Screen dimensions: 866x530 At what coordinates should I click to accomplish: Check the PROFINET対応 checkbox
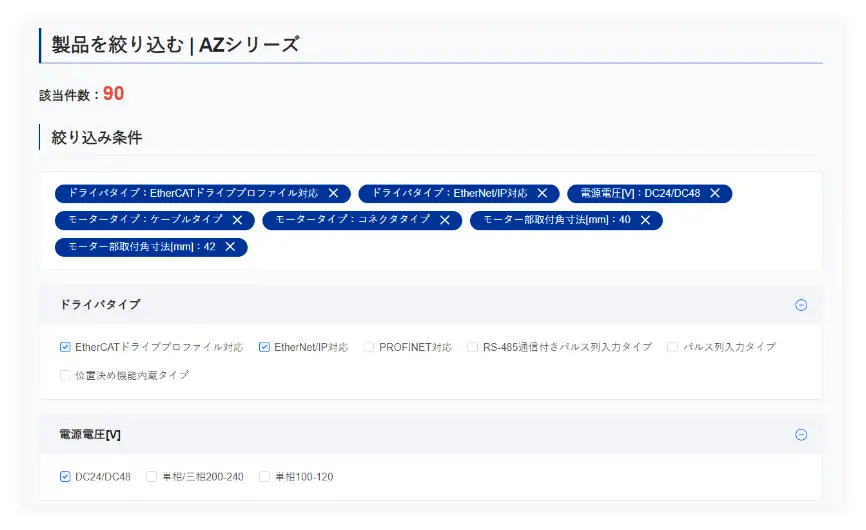pos(369,347)
